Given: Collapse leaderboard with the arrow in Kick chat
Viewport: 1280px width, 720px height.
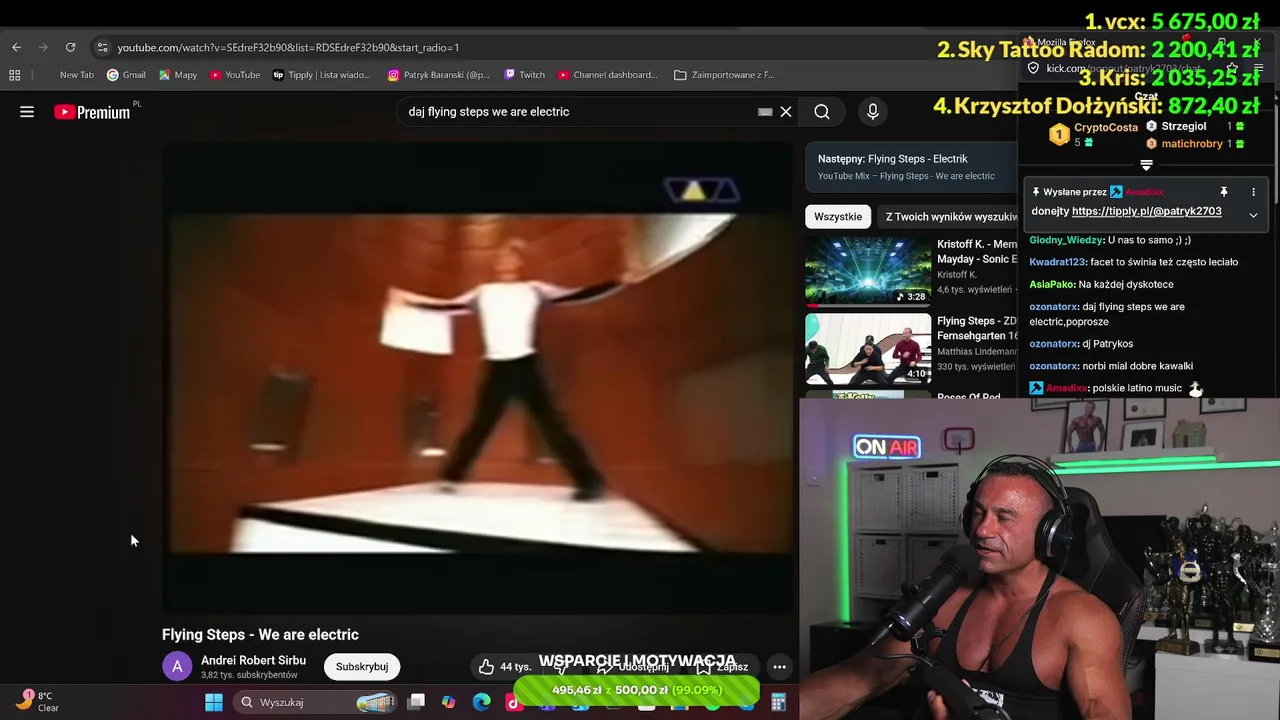Looking at the screenshot, I should pyautogui.click(x=1146, y=165).
